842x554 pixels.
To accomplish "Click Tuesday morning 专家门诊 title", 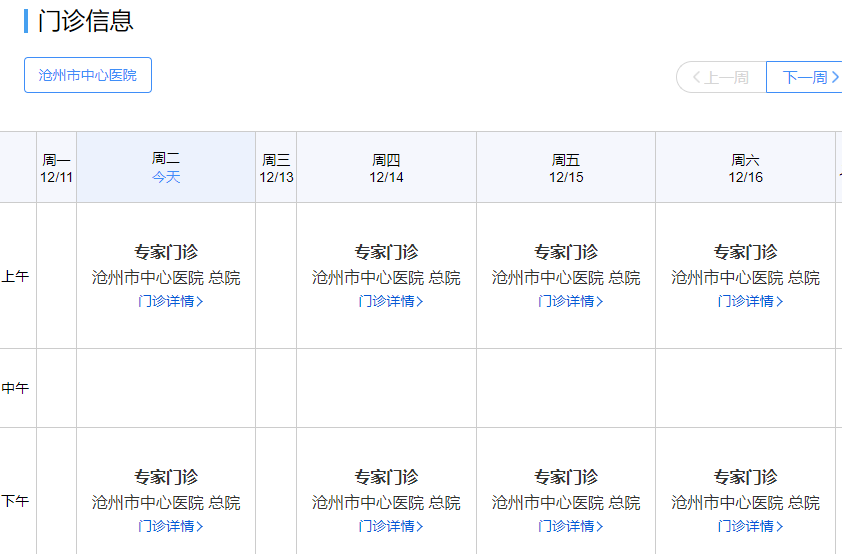I will [166, 252].
